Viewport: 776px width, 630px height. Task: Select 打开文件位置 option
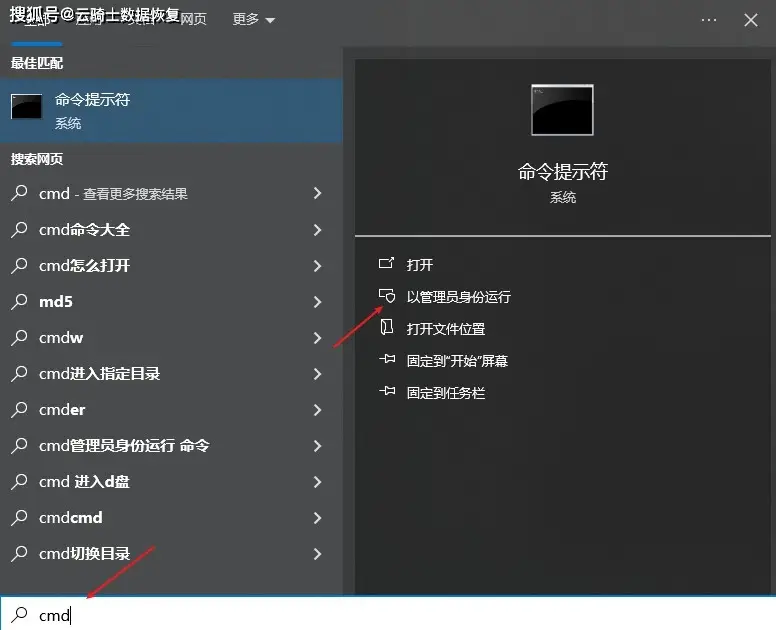pos(446,329)
